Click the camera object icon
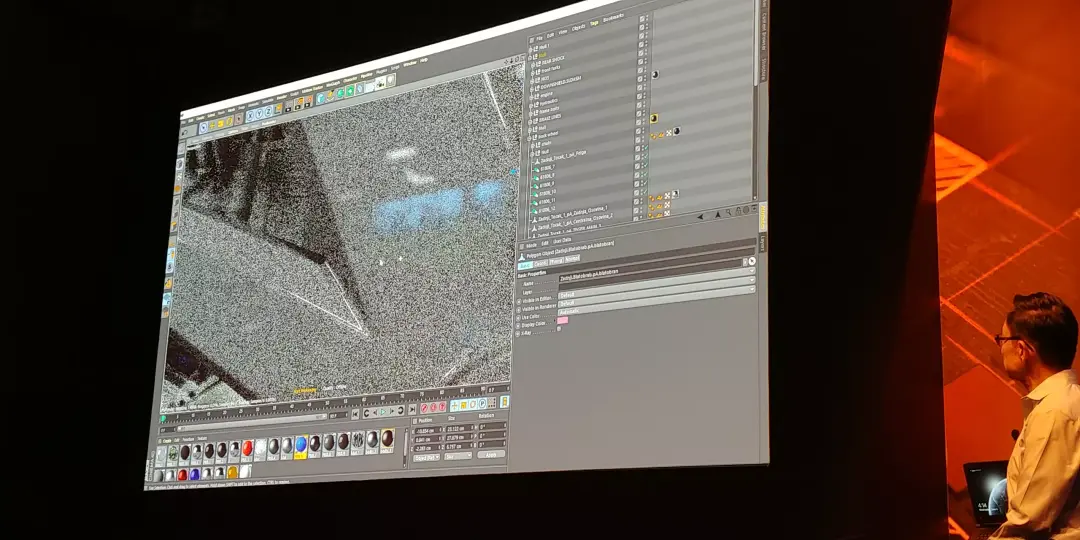The image size is (1080, 540). pyautogui.click(x=380, y=83)
